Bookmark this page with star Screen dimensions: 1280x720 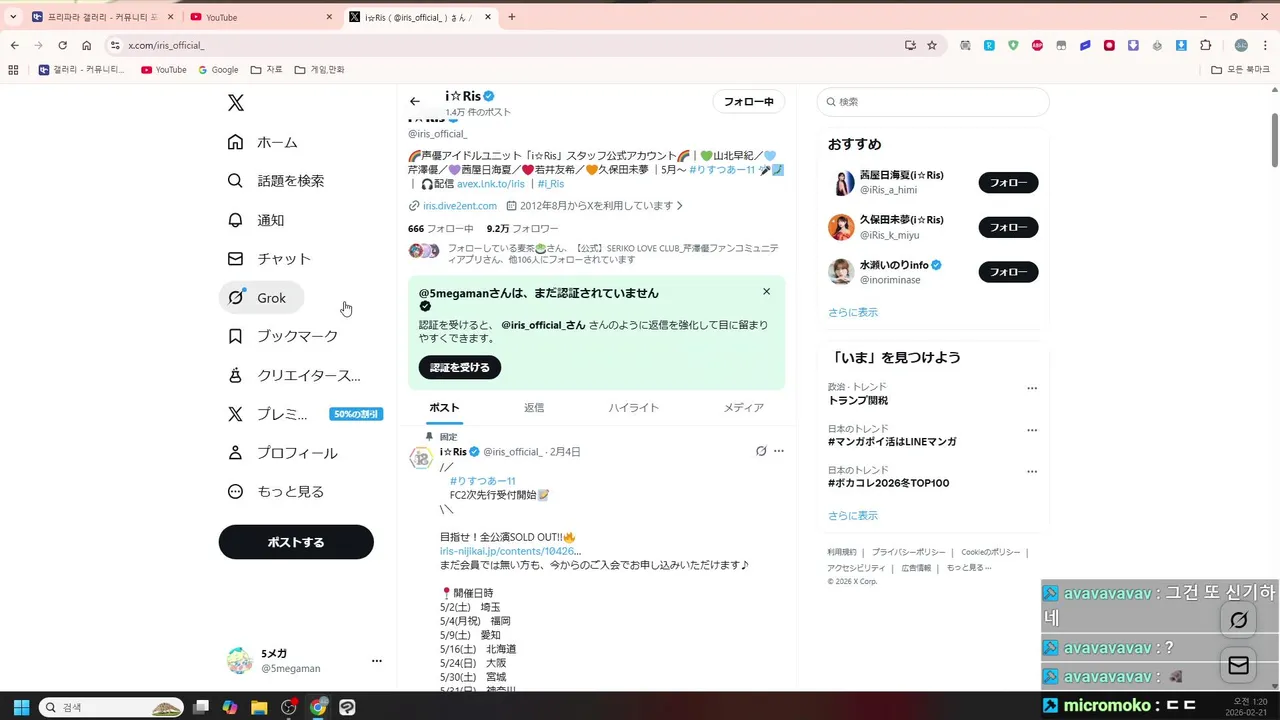[x=932, y=45]
